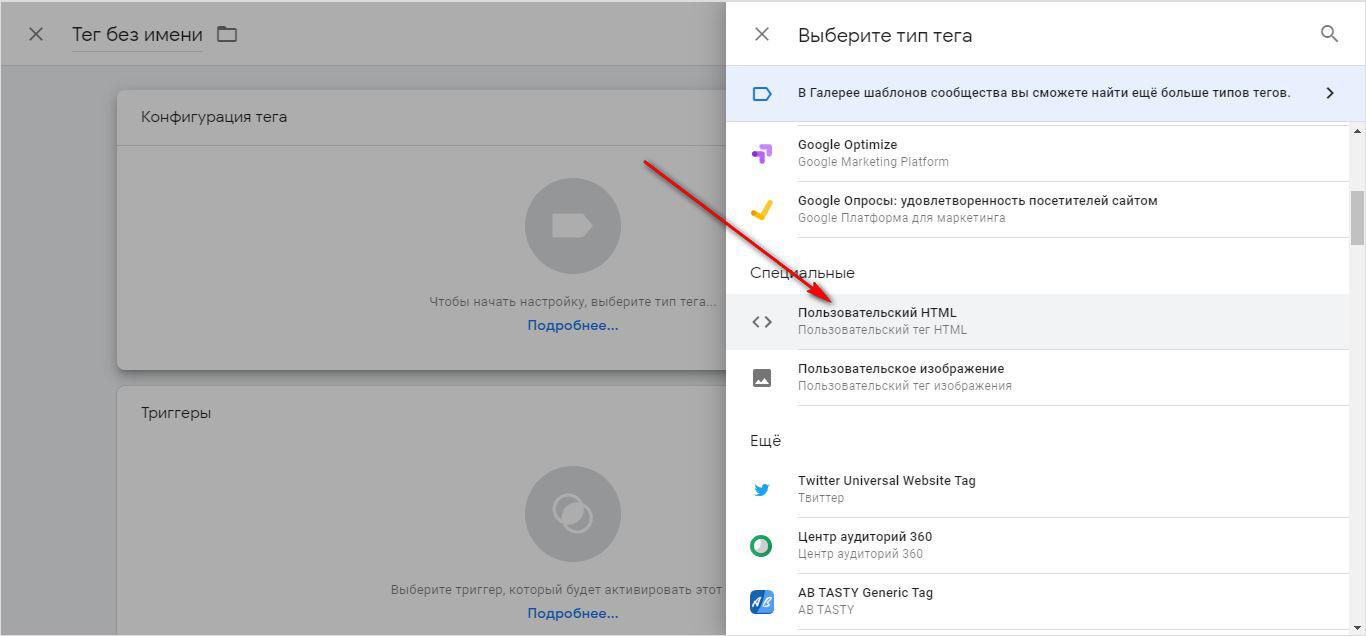Click the Google Опросы yellow checkmark icon
The width and height of the screenshot is (1366, 636).
[761, 210]
